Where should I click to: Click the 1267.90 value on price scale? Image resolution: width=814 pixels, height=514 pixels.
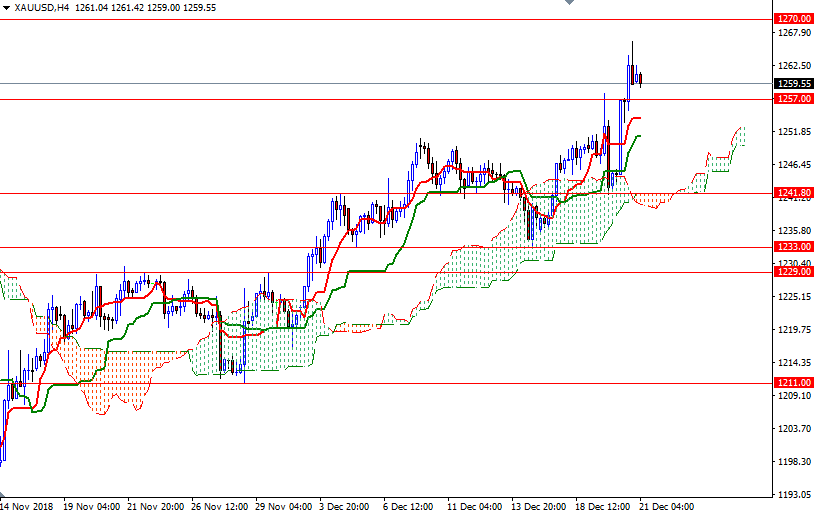(793, 33)
